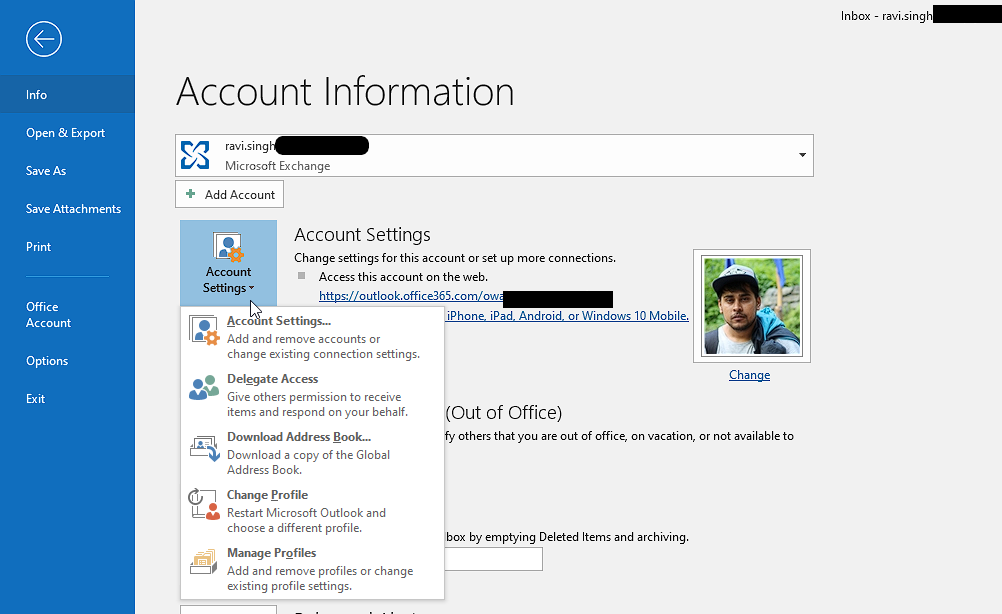Choose the Account Settings... menu entry
Image resolution: width=1002 pixels, height=614 pixels.
[312, 337]
